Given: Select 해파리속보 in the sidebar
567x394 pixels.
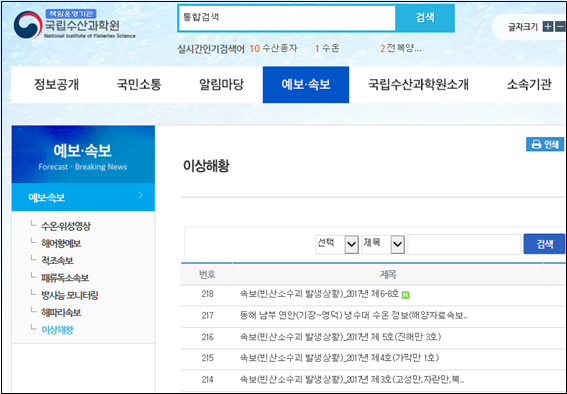Looking at the screenshot, I should coord(61,312).
